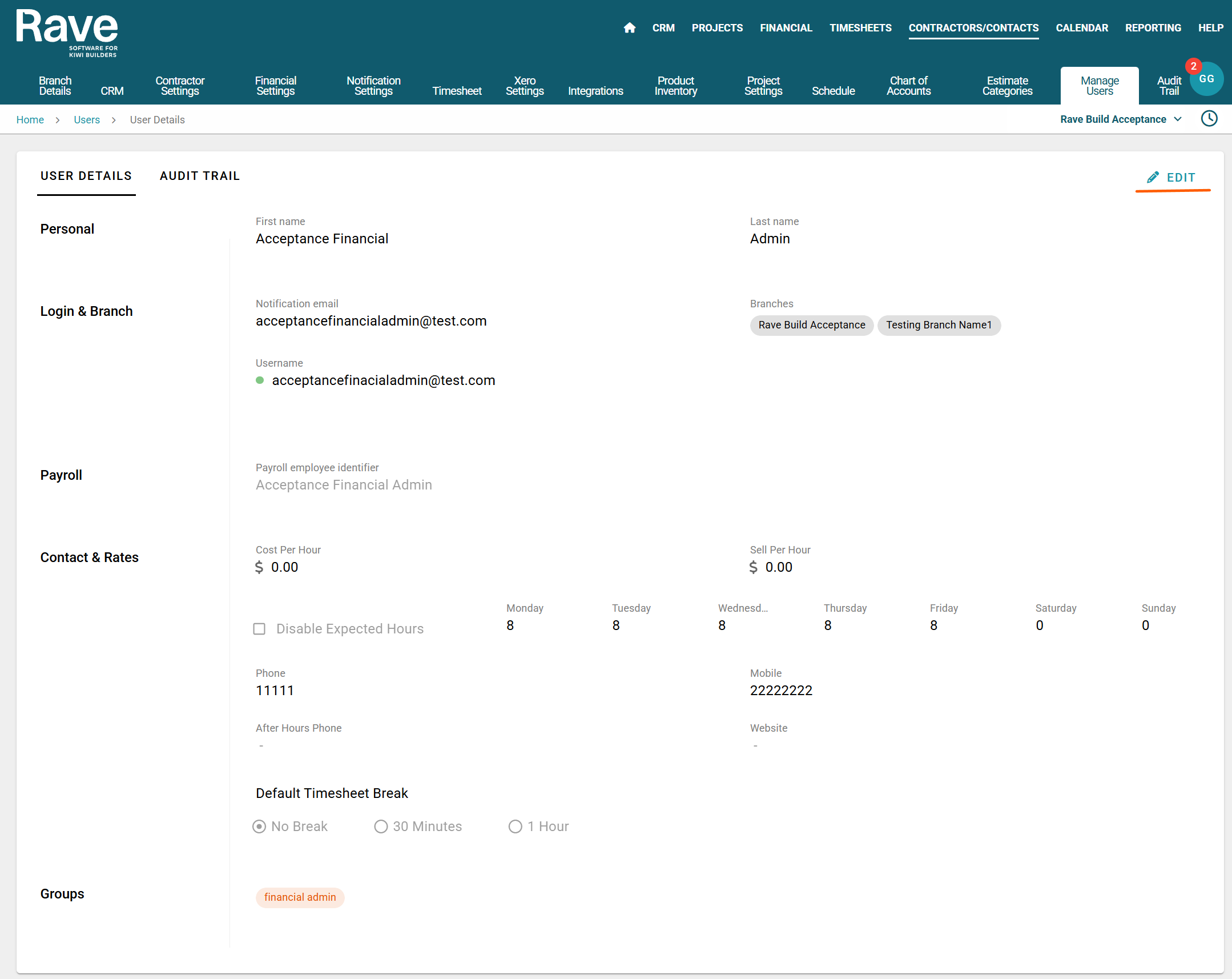Click the pencil Edit icon
1232x979 pixels.
click(1153, 177)
